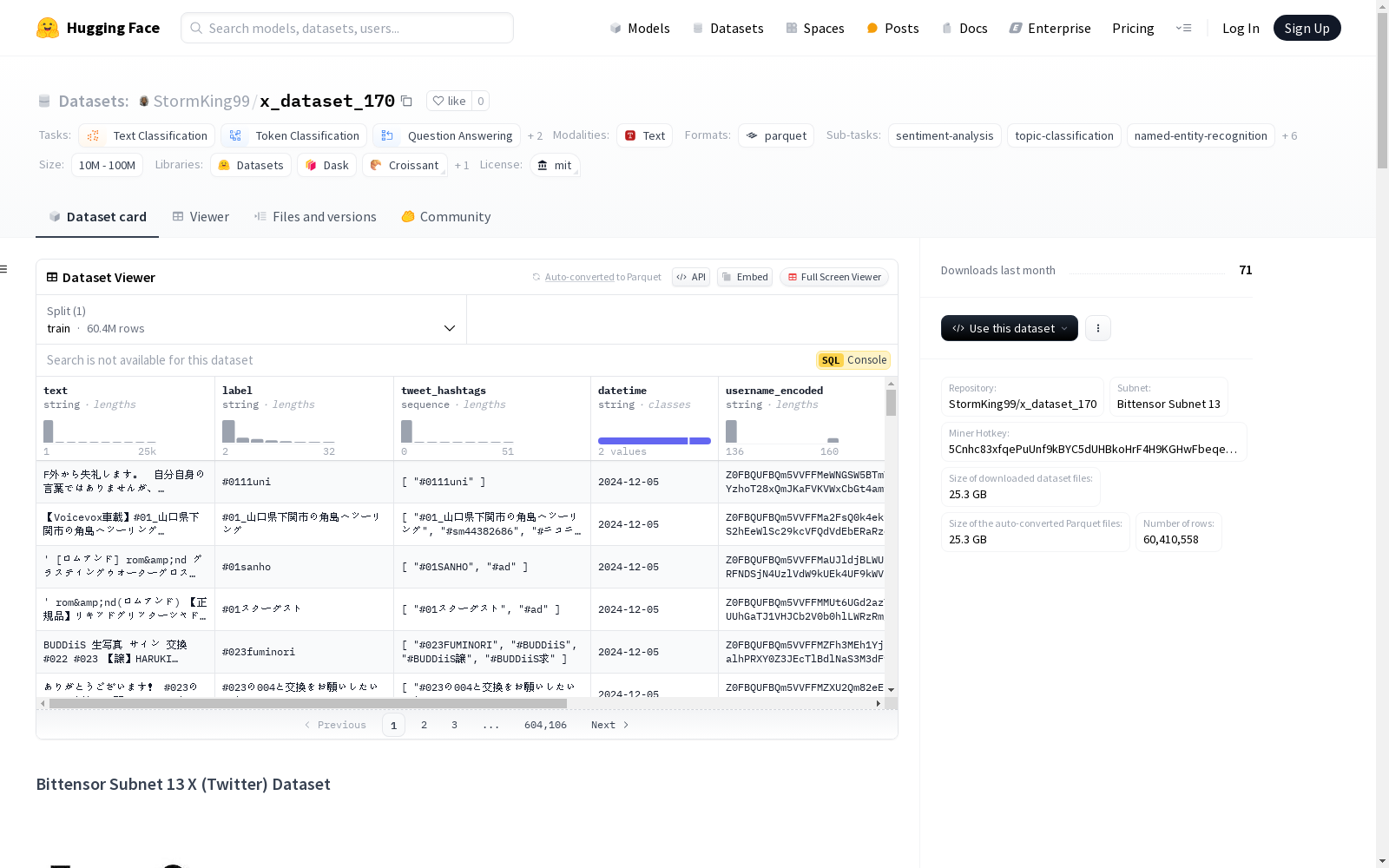Viewport: 1389px width, 868px height.
Task: Expand the Use this dataset dropdown
Action: pyautogui.click(x=1010, y=328)
